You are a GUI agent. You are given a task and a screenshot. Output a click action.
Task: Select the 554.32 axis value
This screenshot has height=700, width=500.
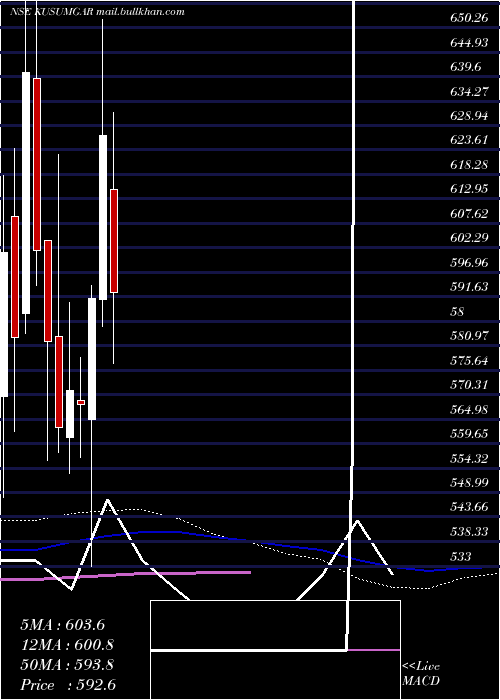pos(469,458)
